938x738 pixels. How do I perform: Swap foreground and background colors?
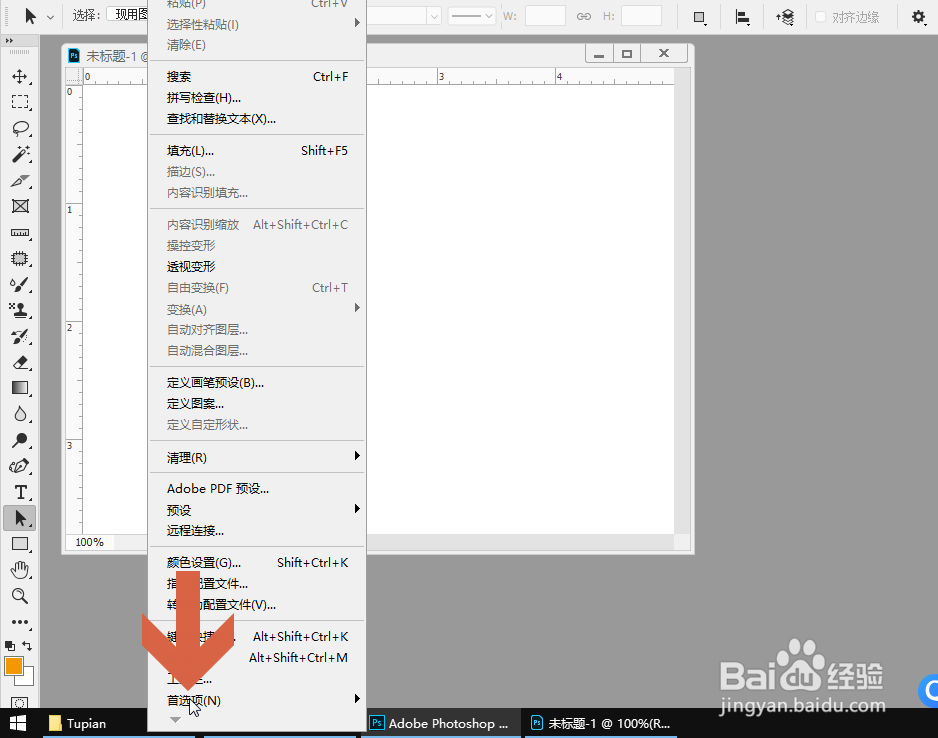(27, 645)
